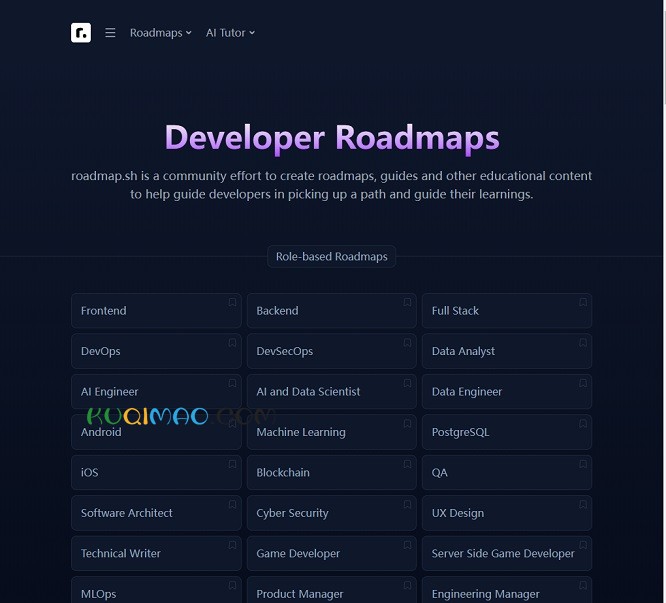
Task: Open the UX Design roadmap card
Action: pos(507,513)
